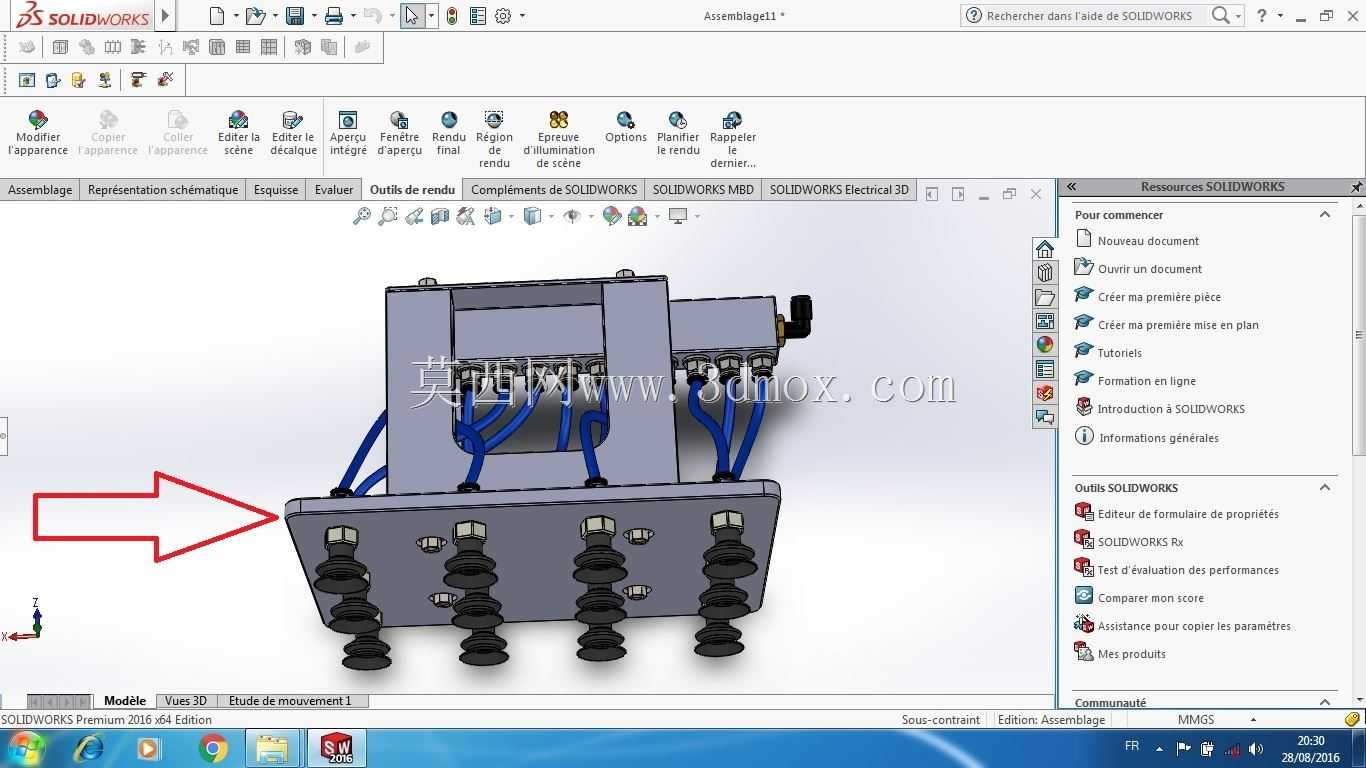The image size is (1366, 768).
Task: Open the Options gear in top toolbar
Action: coord(503,16)
